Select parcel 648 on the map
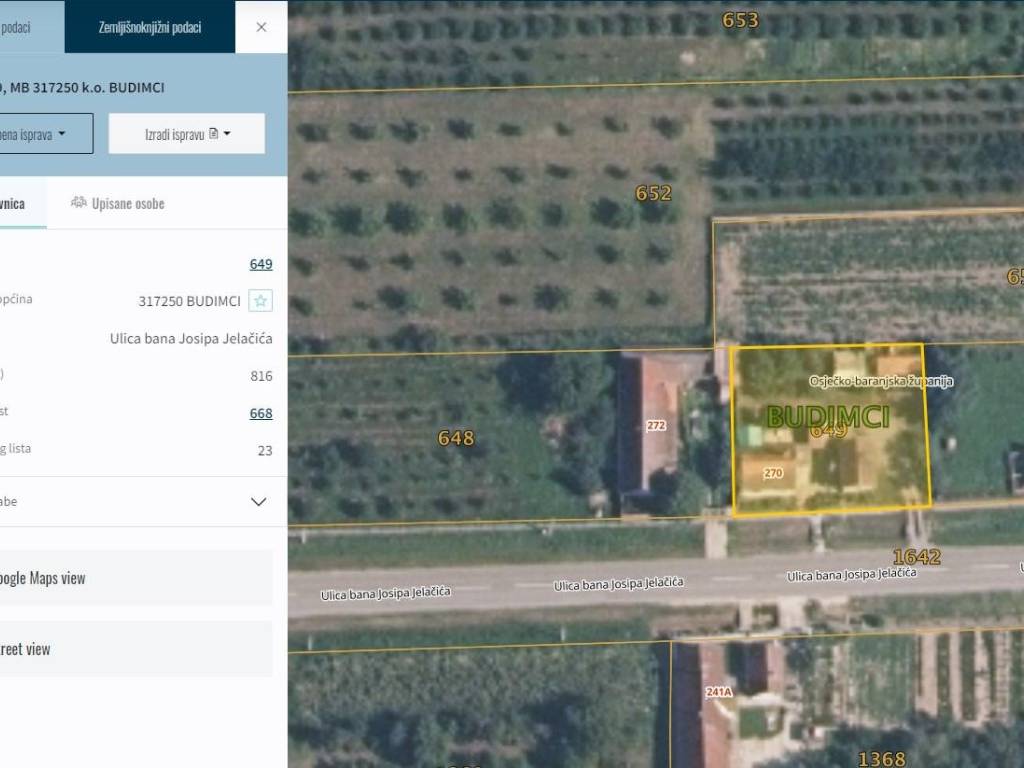This screenshot has height=768, width=1024. point(456,438)
